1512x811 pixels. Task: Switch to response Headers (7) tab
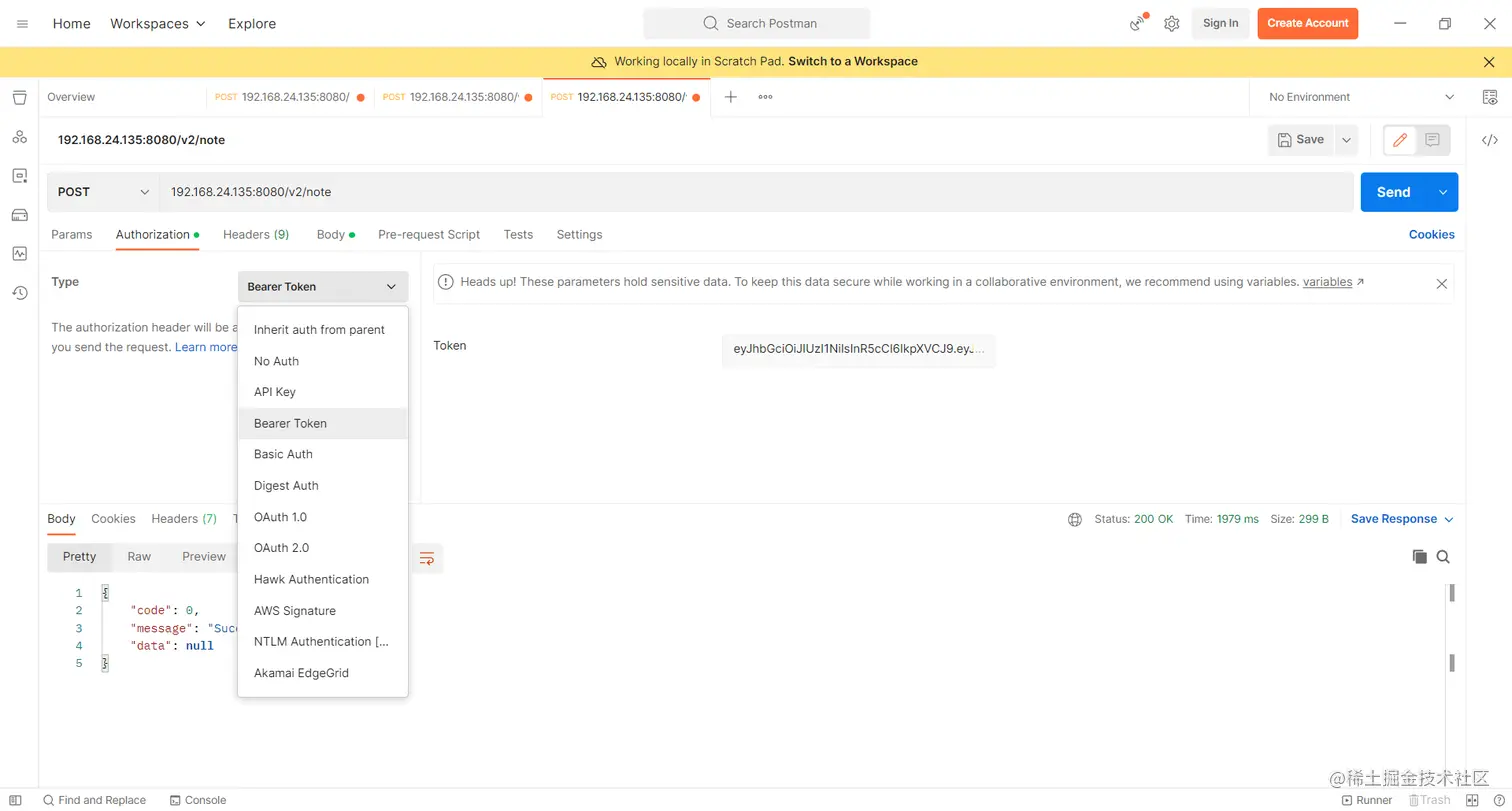click(184, 519)
